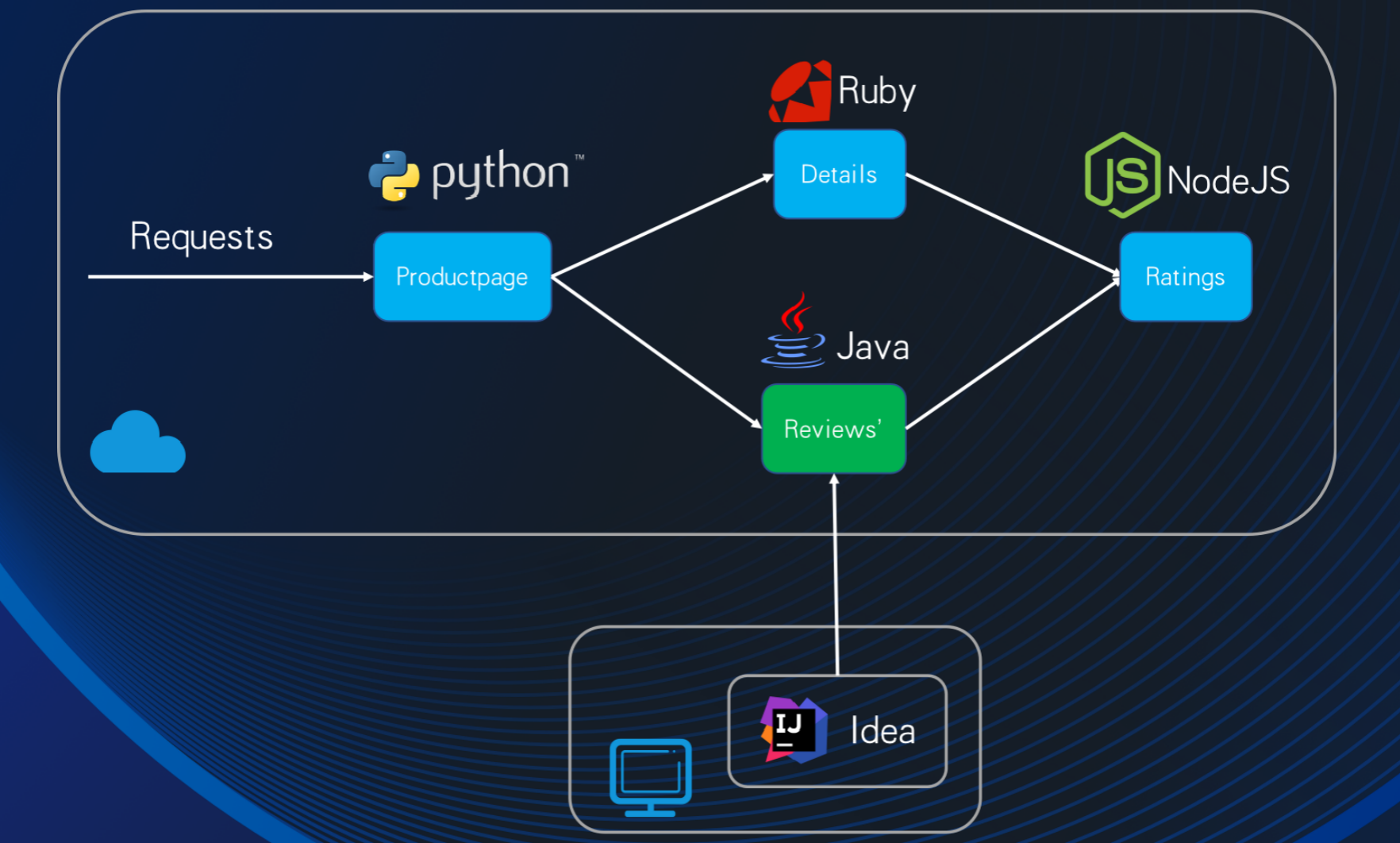This screenshot has height=843, width=1400.
Task: Click the Python logo icon
Action: [394, 175]
